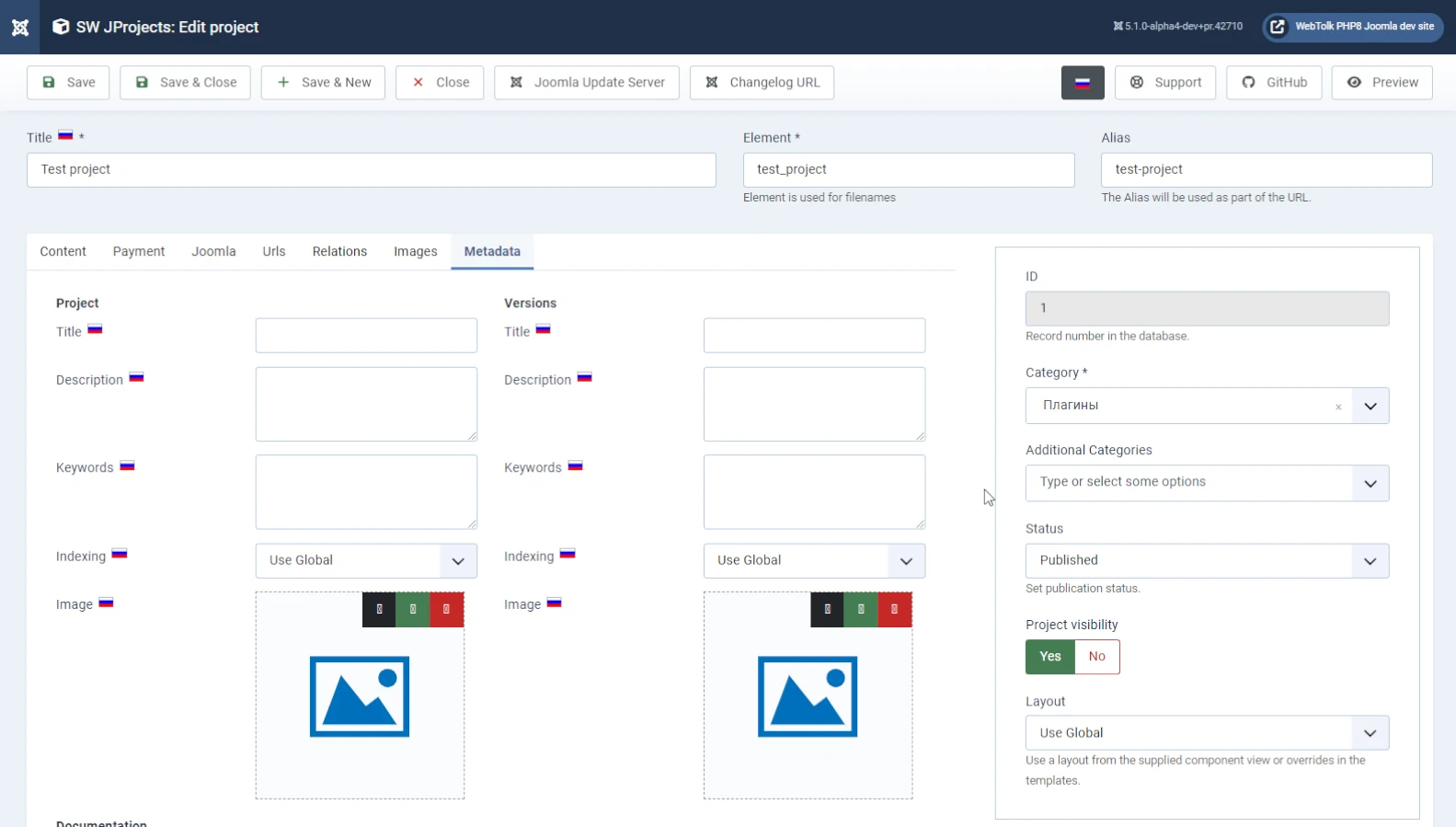Open Status Published dropdown

tap(1207, 561)
